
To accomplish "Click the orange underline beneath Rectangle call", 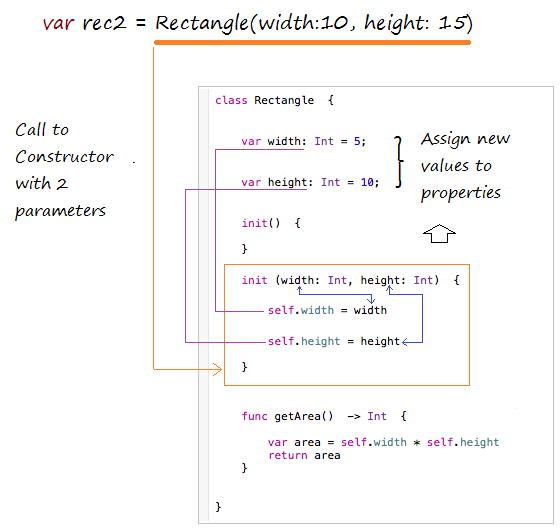I will pos(312,43).
